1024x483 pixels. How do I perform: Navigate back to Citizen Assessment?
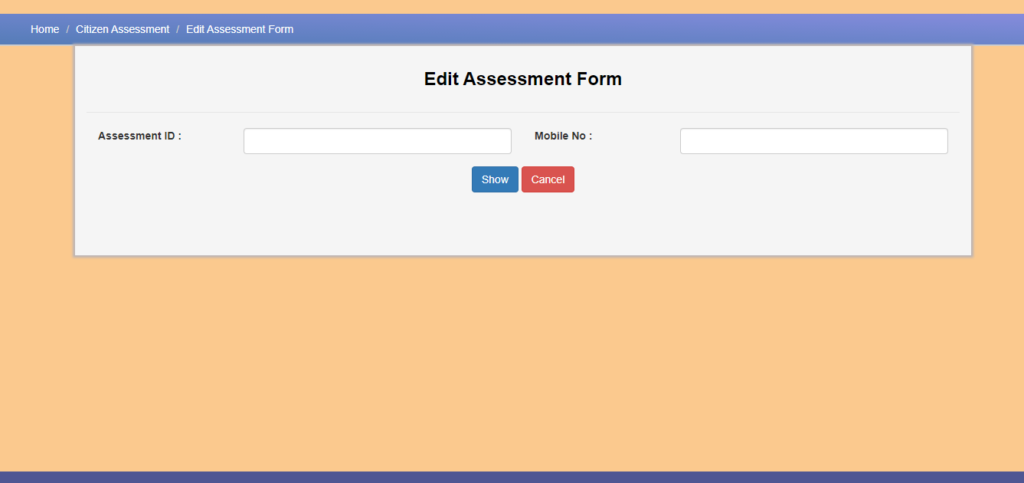[122, 29]
